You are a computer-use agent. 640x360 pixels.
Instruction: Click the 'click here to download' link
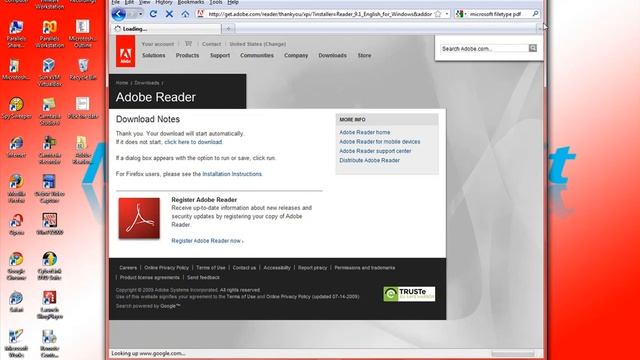[x=193, y=142]
